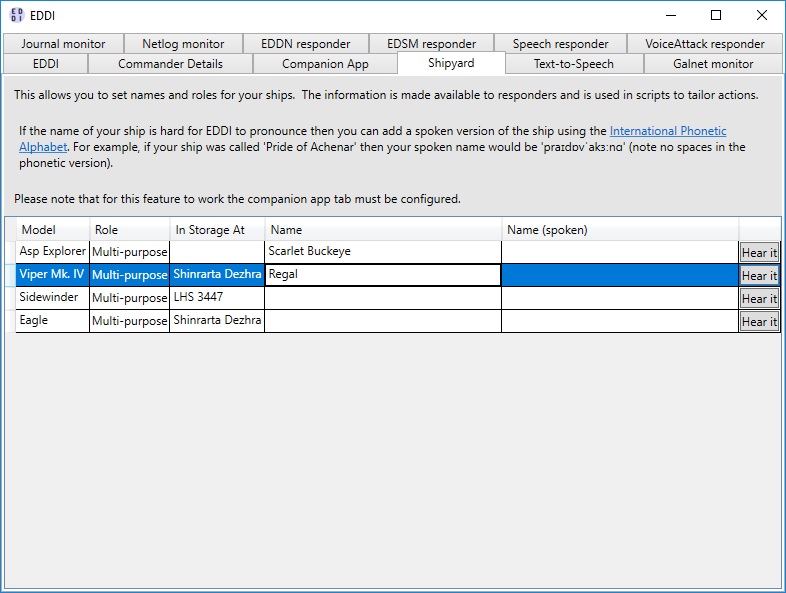This screenshot has height=593, width=786.
Task: Click spoken name cell for Viper Mk. IV
Action: point(620,275)
